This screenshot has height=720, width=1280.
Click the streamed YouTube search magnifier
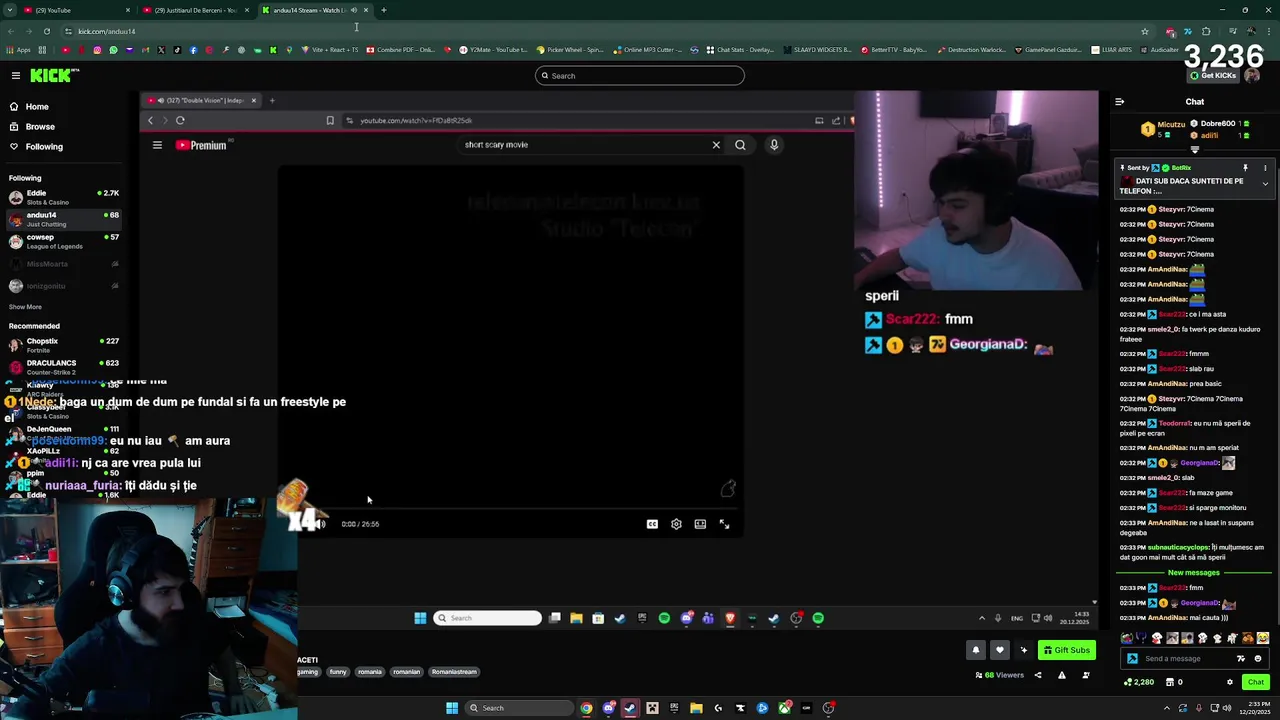pyautogui.click(x=740, y=145)
